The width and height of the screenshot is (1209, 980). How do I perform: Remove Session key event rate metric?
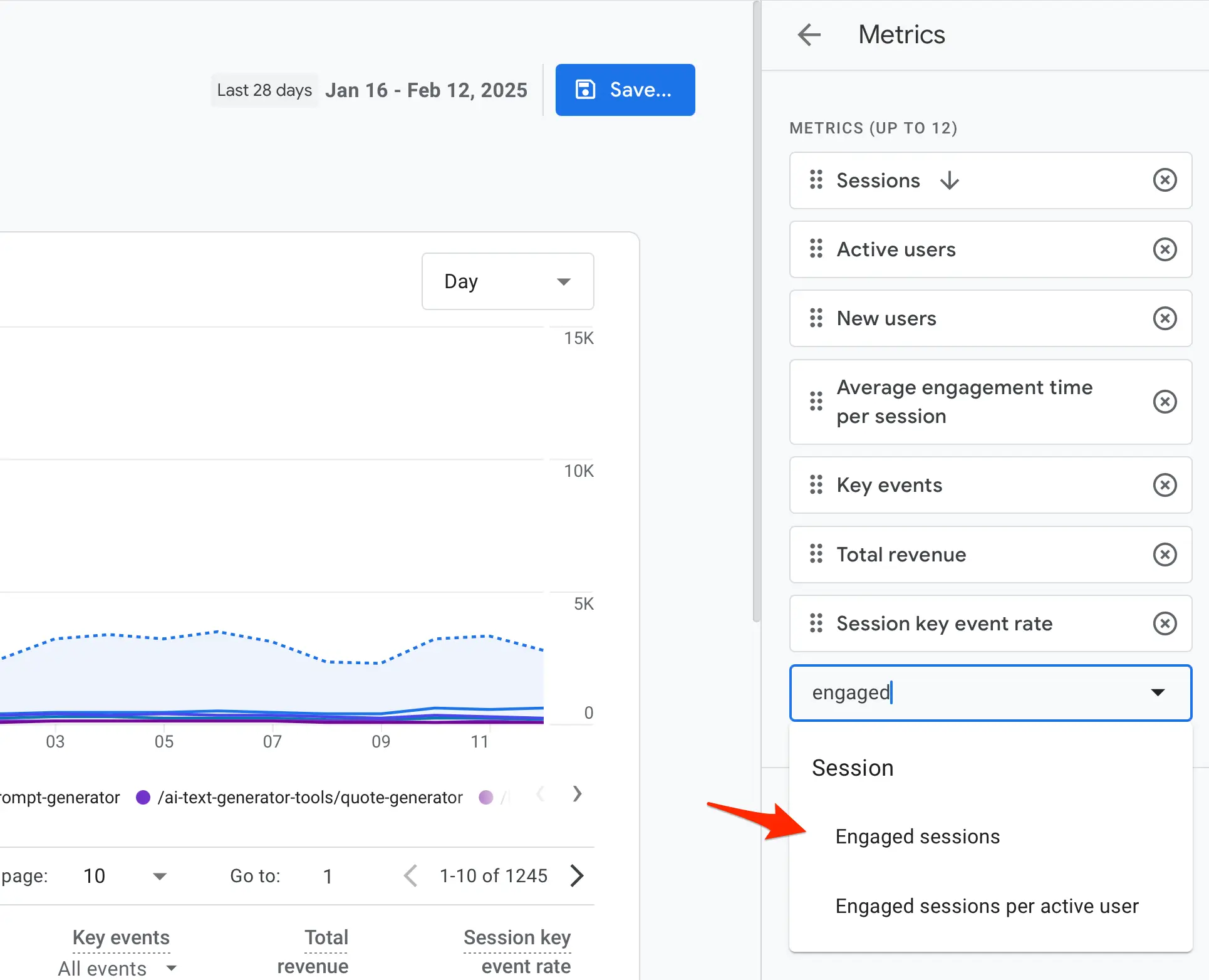tap(1165, 623)
